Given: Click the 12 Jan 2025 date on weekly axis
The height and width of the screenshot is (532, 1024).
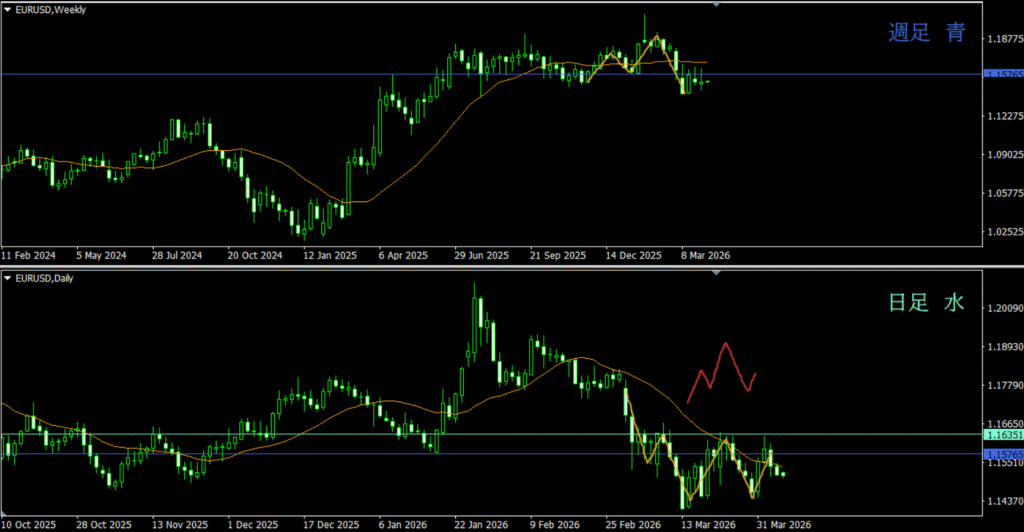Looking at the screenshot, I should point(331,255).
